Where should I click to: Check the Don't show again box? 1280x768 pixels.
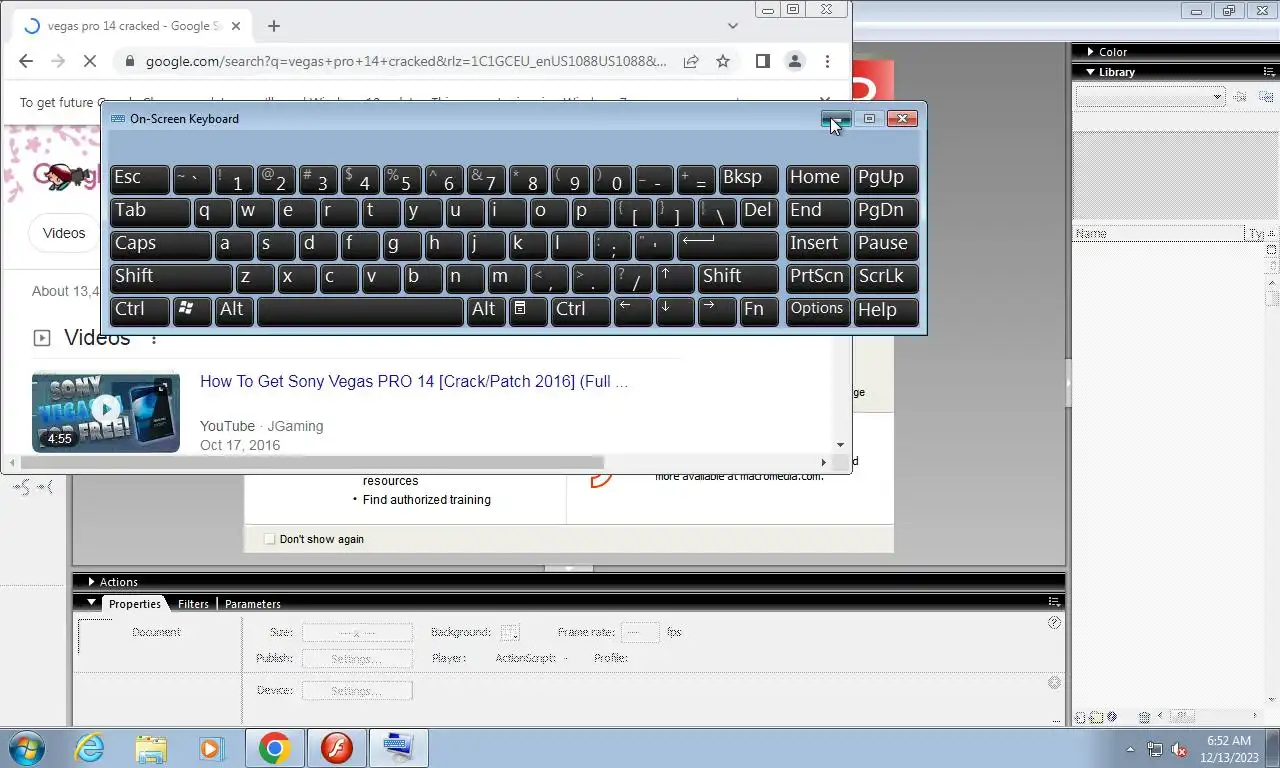[269, 539]
